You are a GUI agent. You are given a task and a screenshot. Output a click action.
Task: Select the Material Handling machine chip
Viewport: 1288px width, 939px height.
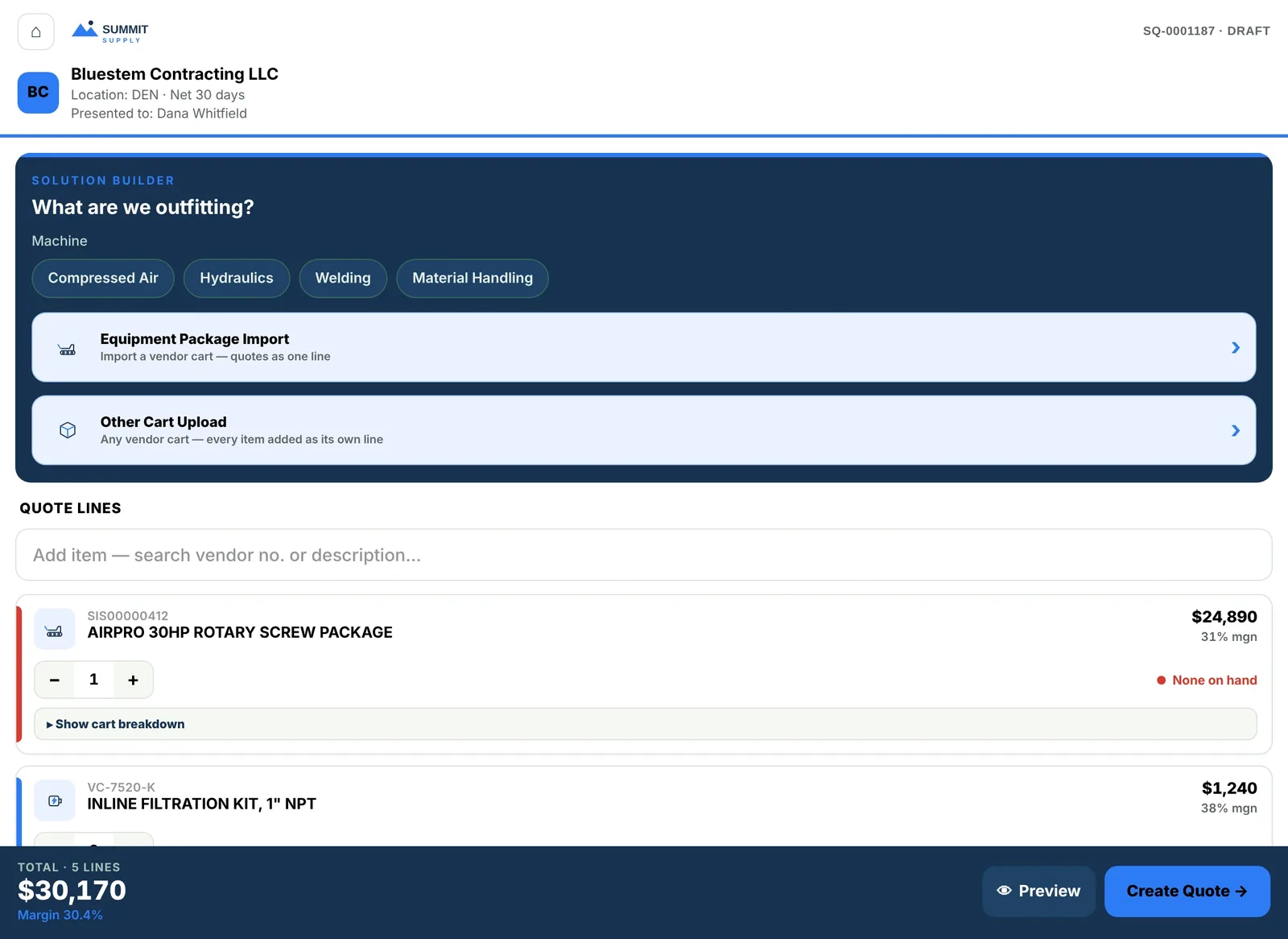click(473, 278)
